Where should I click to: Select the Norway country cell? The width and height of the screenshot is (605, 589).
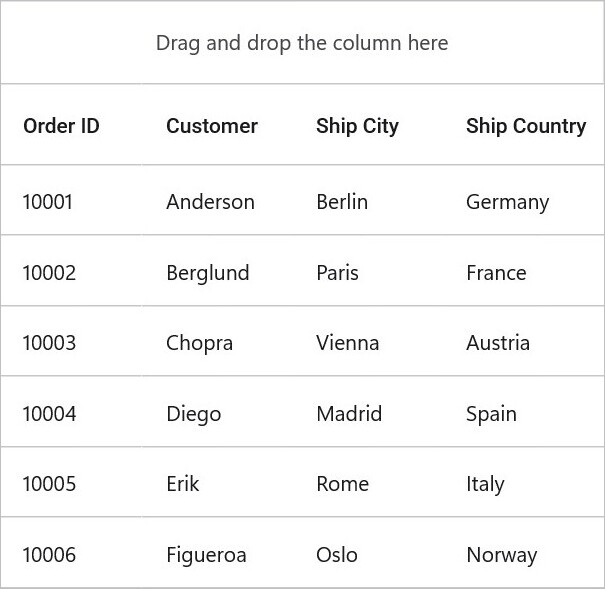[x=523, y=553]
